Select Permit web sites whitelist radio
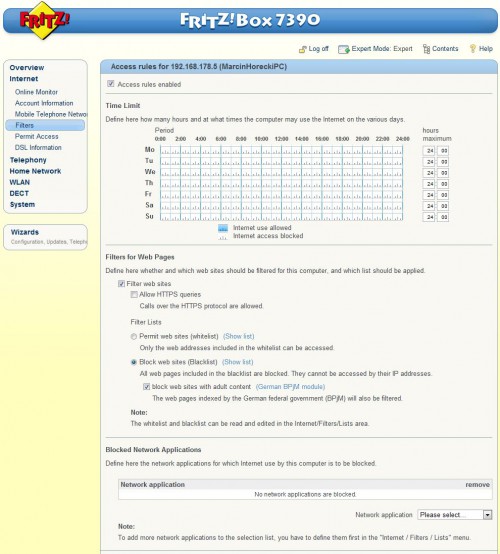This screenshot has height=554, width=500. [x=134, y=337]
